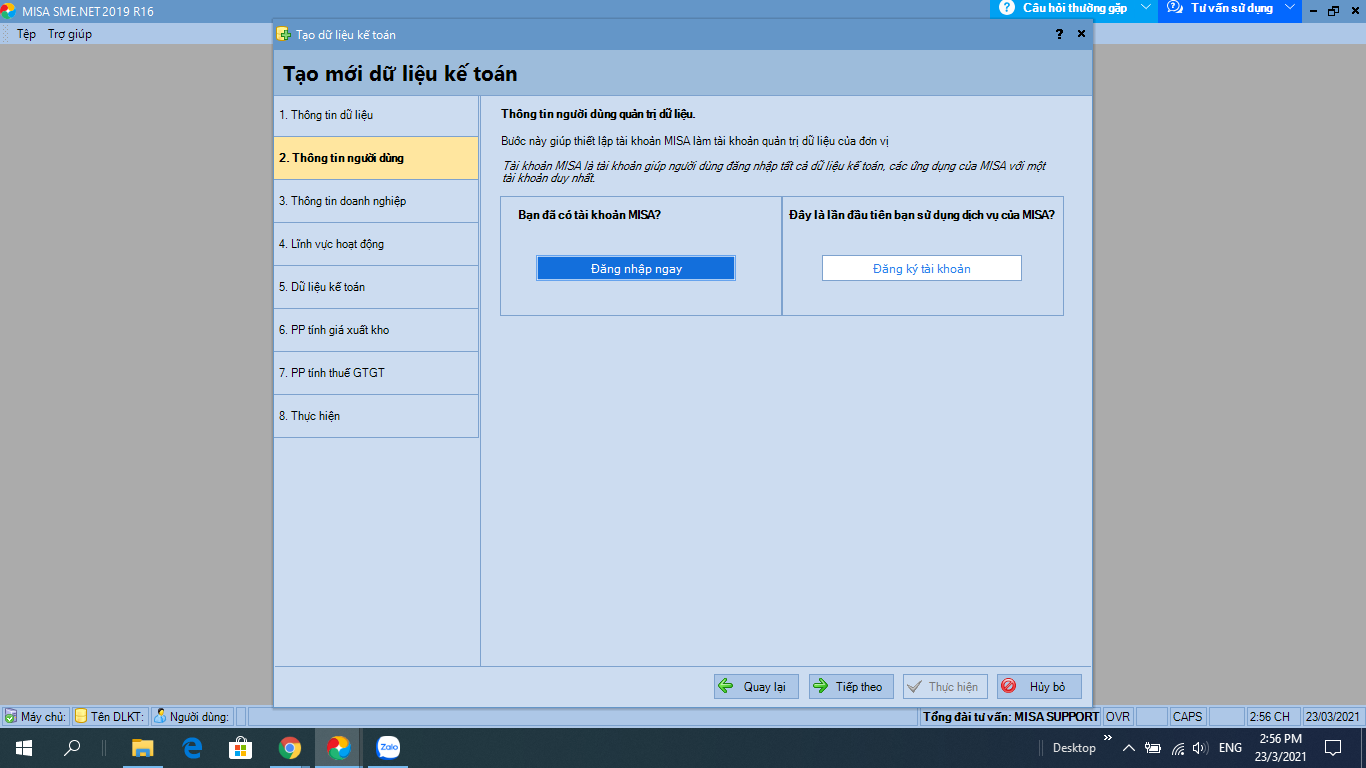This screenshot has width=1366, height=768.
Task: Open the Windows Start menu
Action: click(x=23, y=748)
